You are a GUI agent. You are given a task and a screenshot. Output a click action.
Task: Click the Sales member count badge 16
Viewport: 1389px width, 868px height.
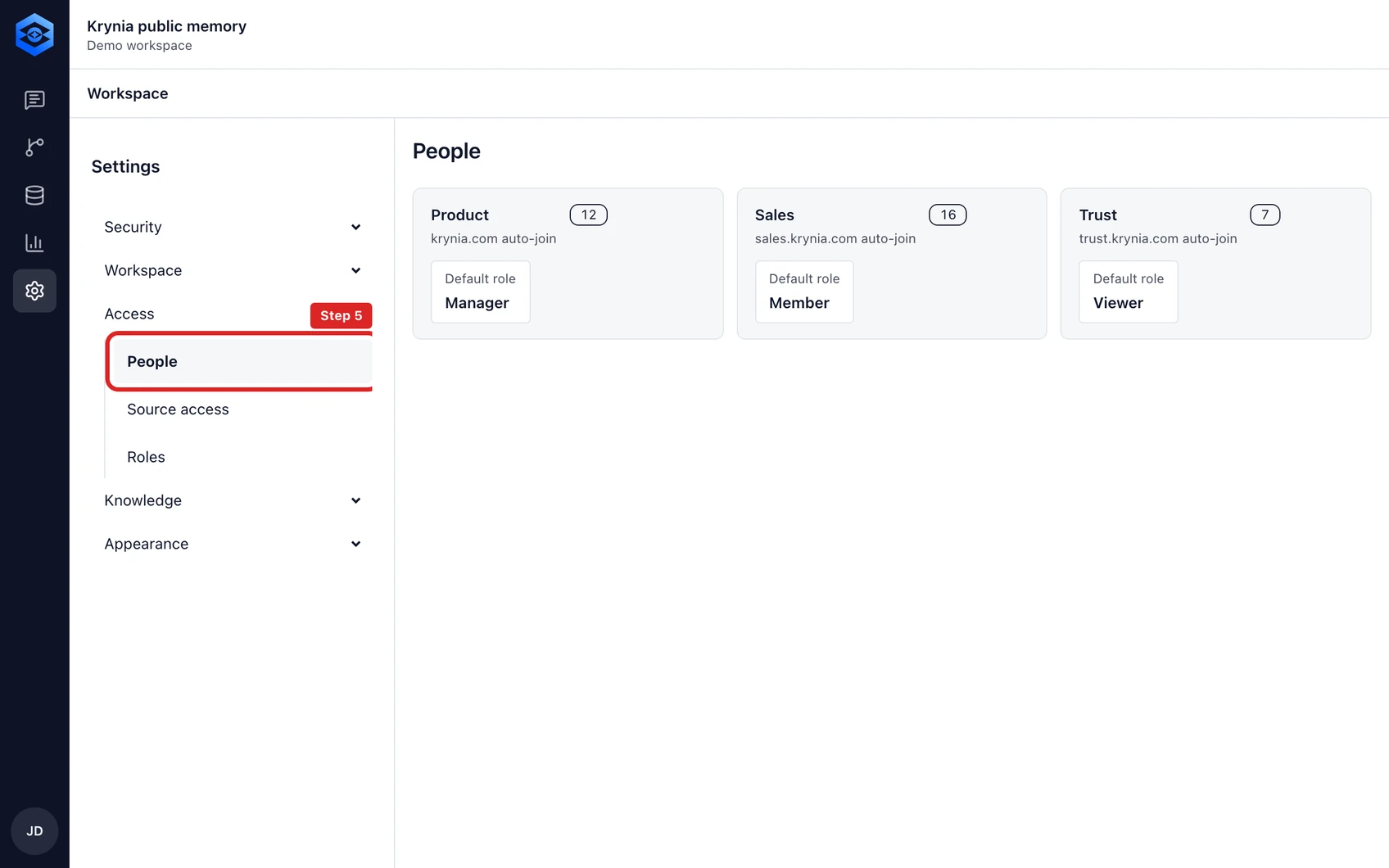[948, 215]
